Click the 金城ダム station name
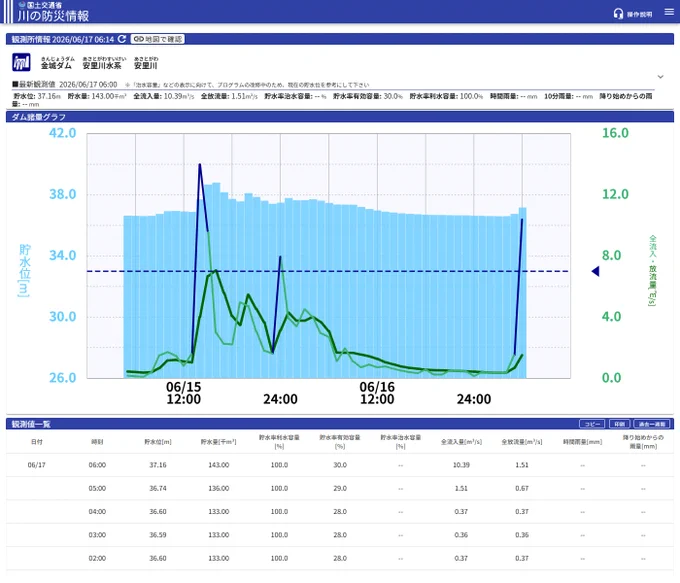The height and width of the screenshot is (583, 680). click(56, 66)
